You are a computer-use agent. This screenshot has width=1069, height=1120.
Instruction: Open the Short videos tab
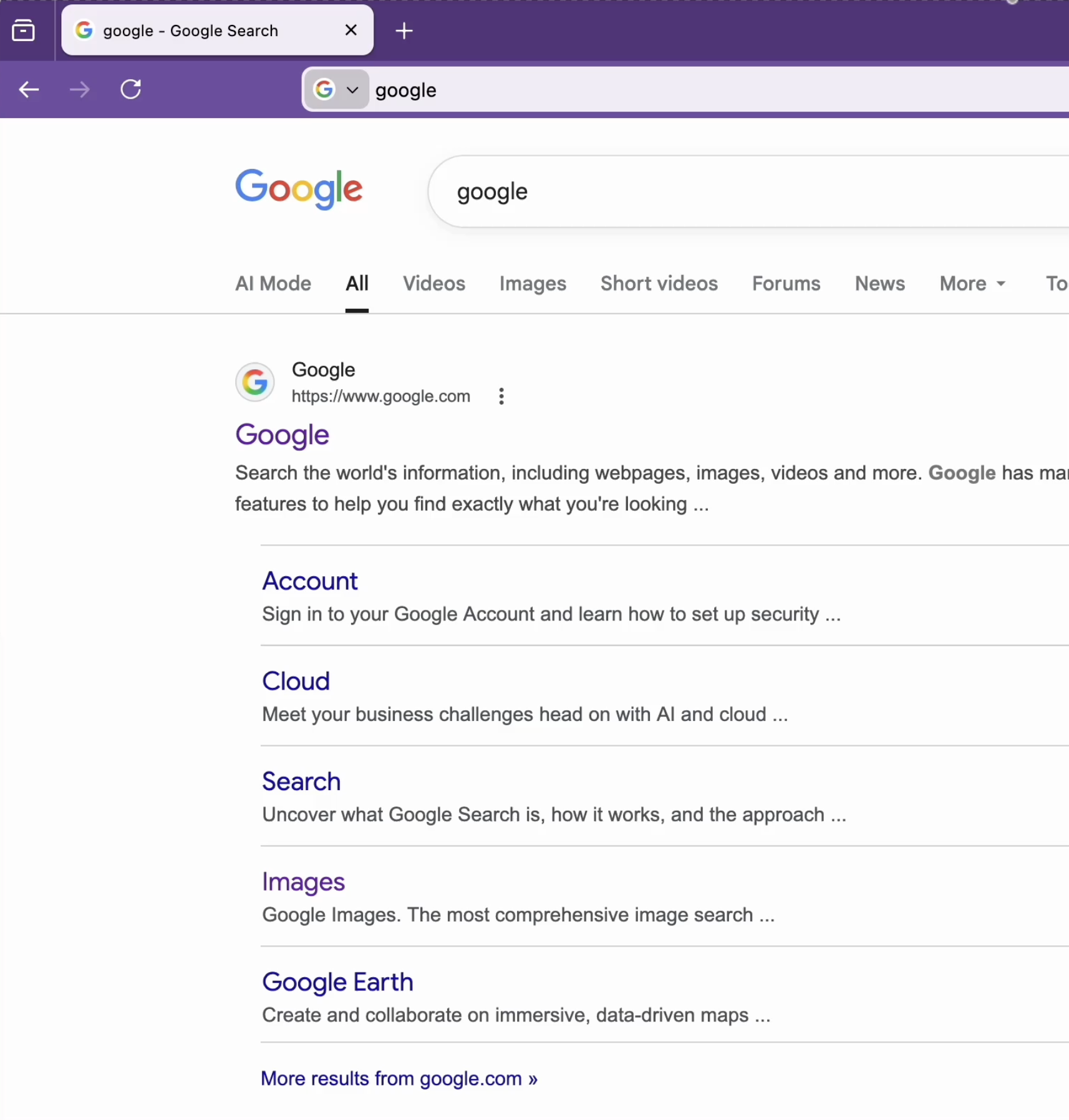(x=659, y=284)
